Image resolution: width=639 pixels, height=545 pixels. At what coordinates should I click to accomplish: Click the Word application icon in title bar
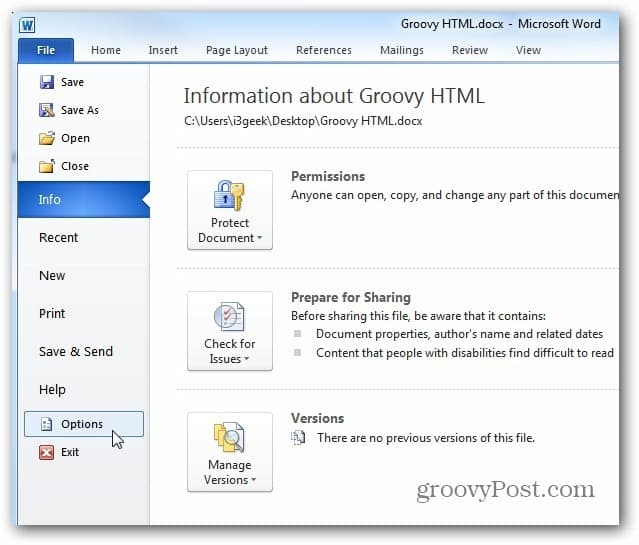27,25
